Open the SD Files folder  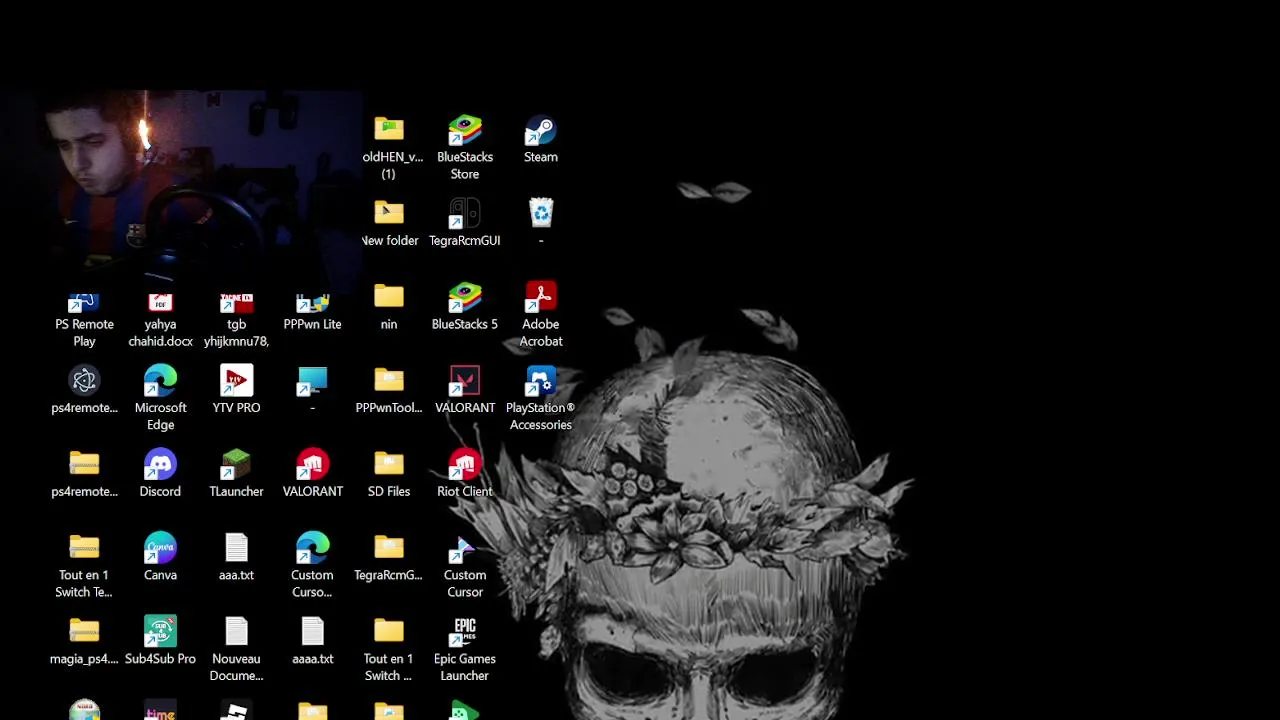389,474
